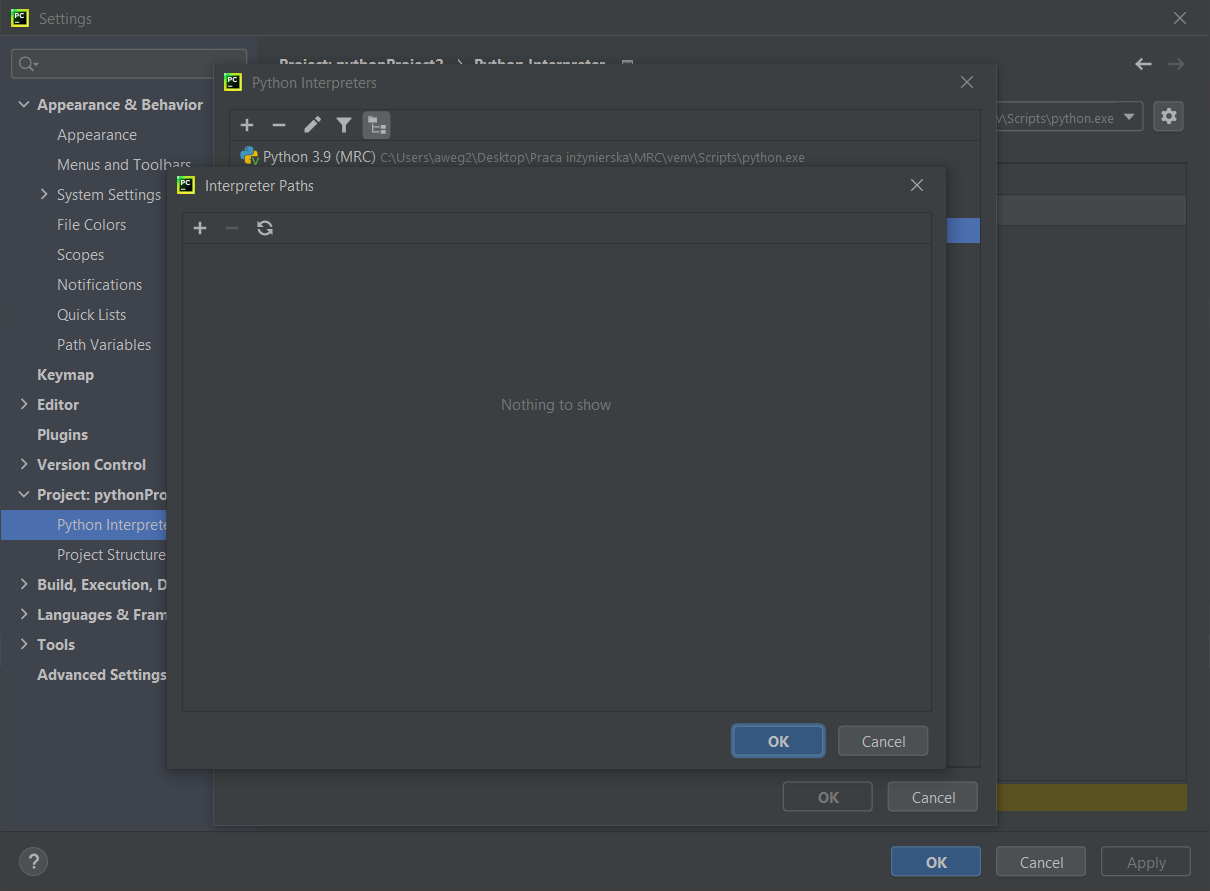Toggle the show paths tree icon

[x=376, y=125]
